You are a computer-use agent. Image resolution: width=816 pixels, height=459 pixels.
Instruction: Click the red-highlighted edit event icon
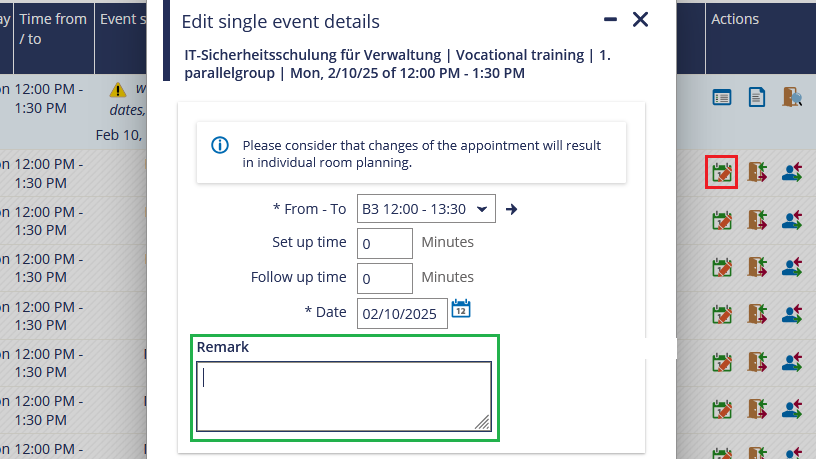(722, 172)
